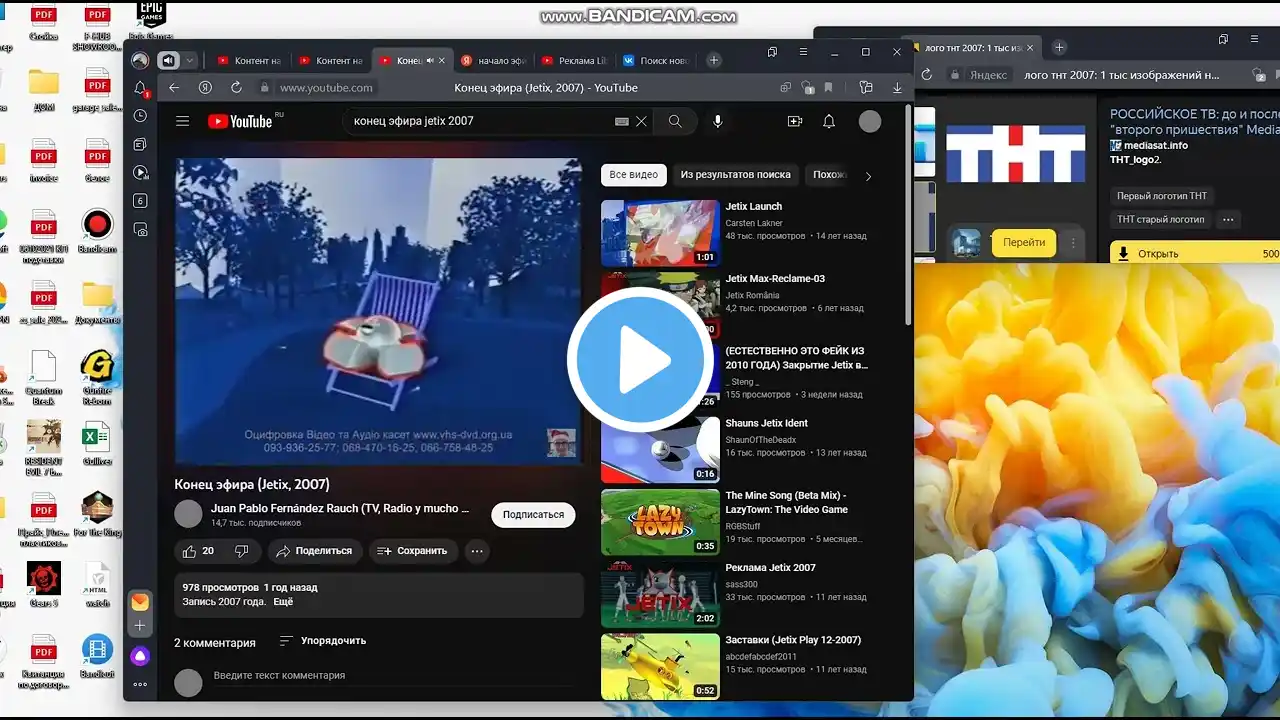Open YouTube notifications bell
This screenshot has height=720, width=1280.
(829, 121)
